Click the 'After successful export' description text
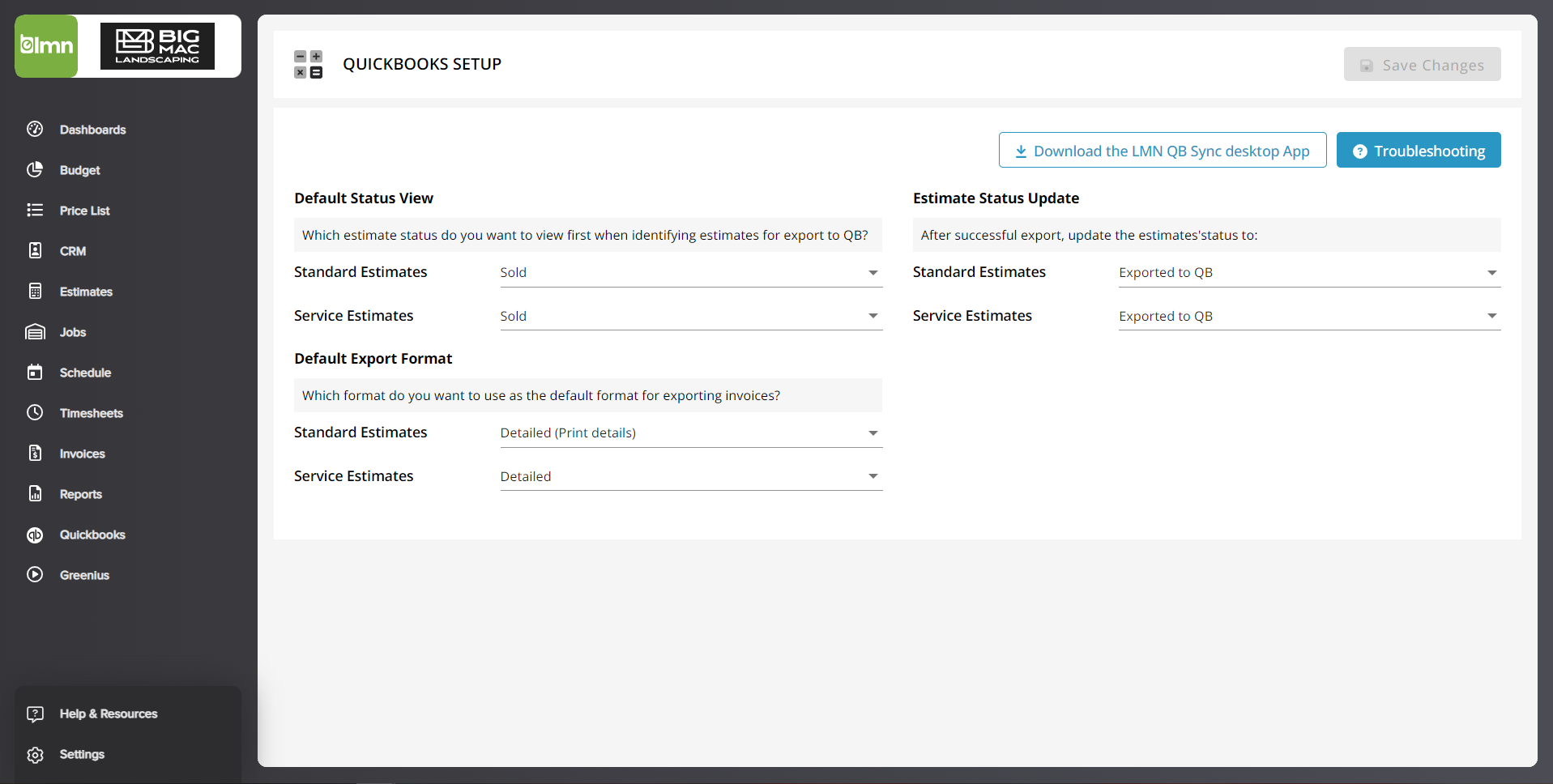This screenshot has width=1553, height=784. tap(1089, 235)
